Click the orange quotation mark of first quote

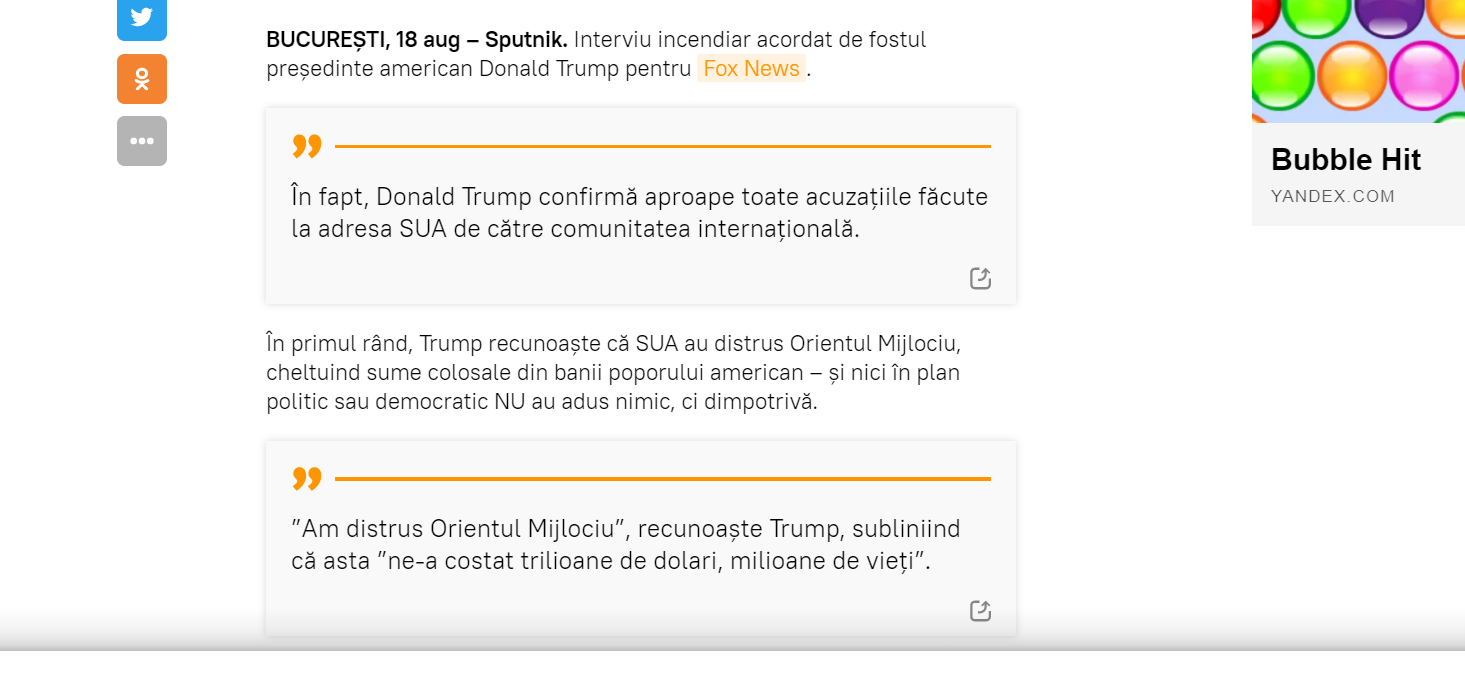[307, 147]
